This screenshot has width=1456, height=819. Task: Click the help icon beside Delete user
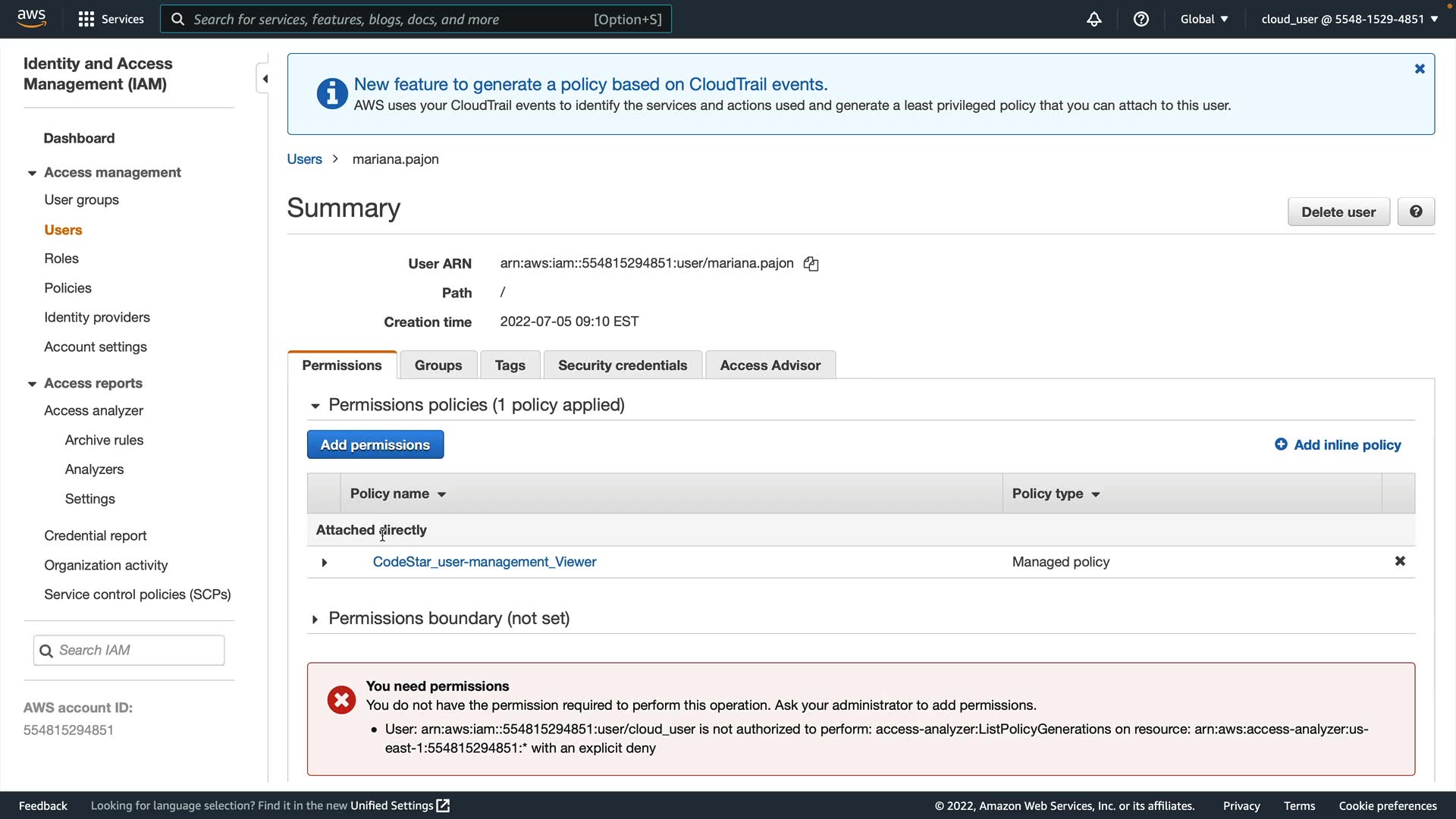1415,212
